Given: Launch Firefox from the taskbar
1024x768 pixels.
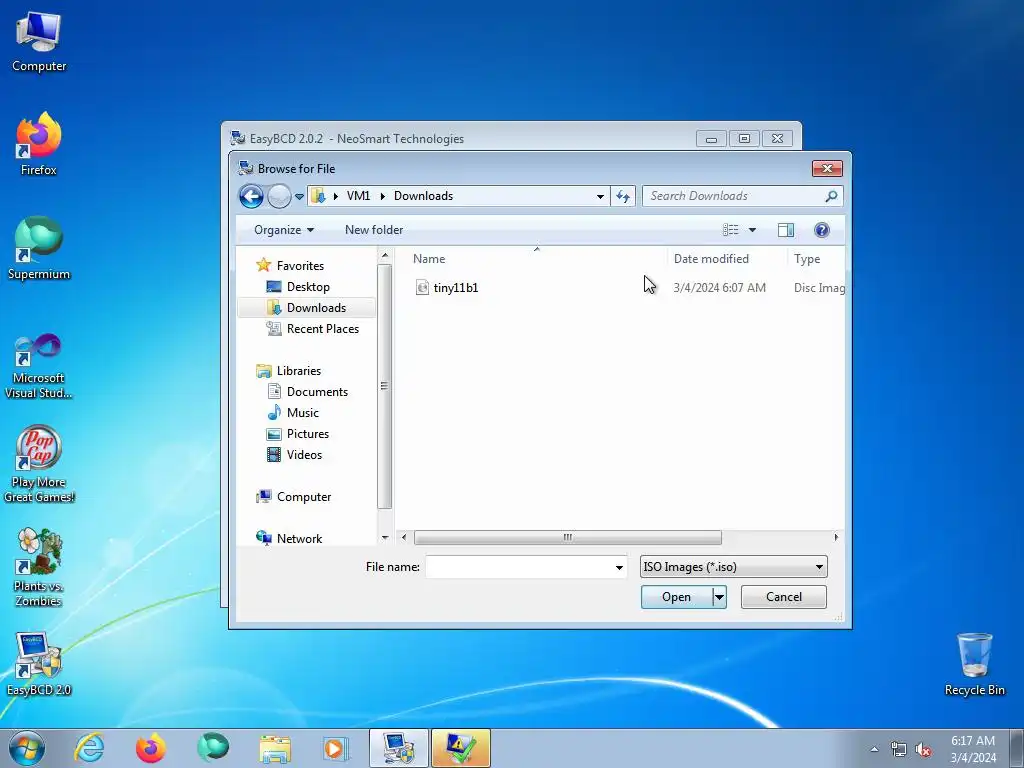Looking at the screenshot, I should (150, 748).
